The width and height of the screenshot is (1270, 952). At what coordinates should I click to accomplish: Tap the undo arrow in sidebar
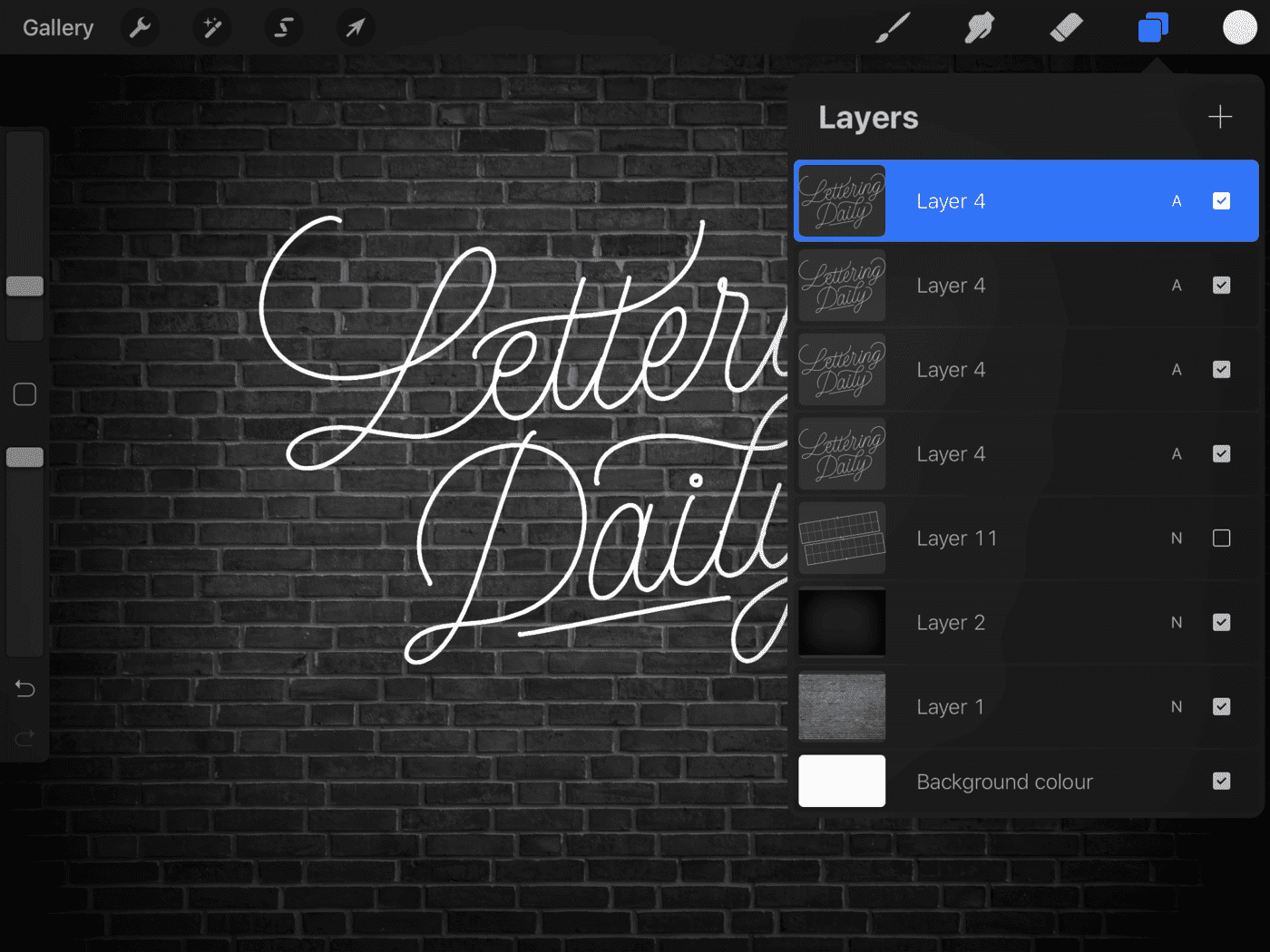point(25,689)
